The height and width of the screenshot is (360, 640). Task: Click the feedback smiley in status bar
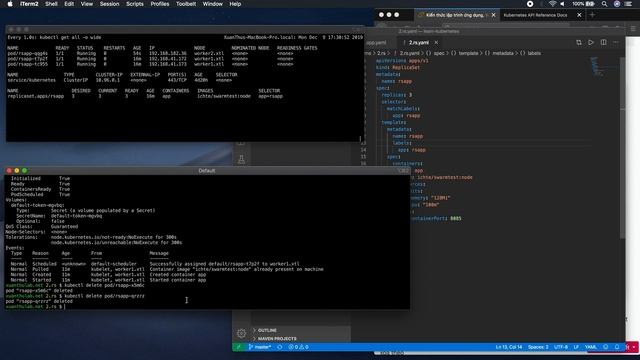tap(606, 347)
